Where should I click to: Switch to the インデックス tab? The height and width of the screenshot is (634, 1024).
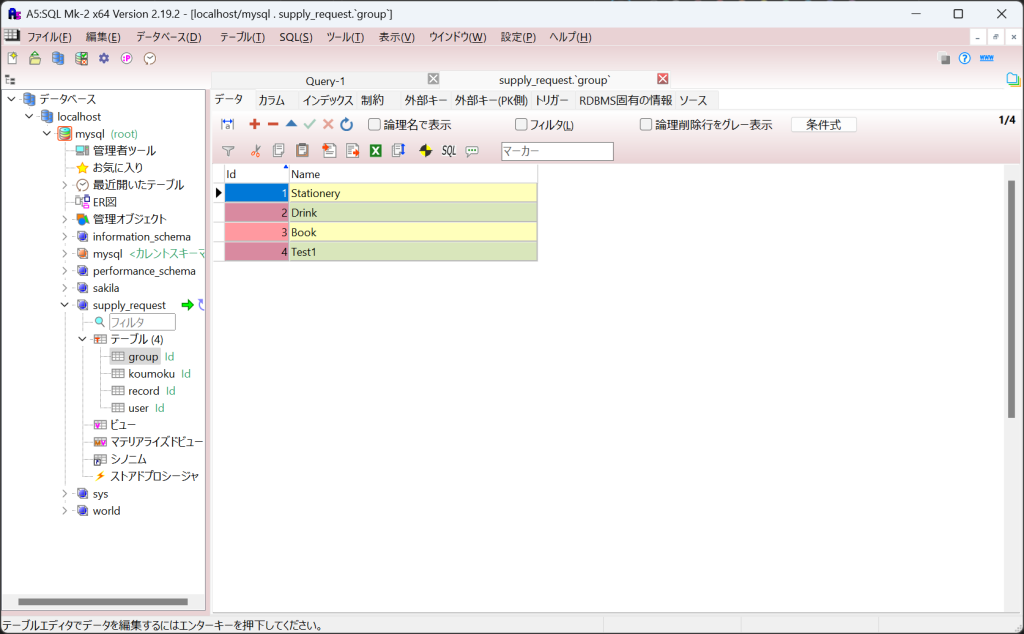(328, 100)
